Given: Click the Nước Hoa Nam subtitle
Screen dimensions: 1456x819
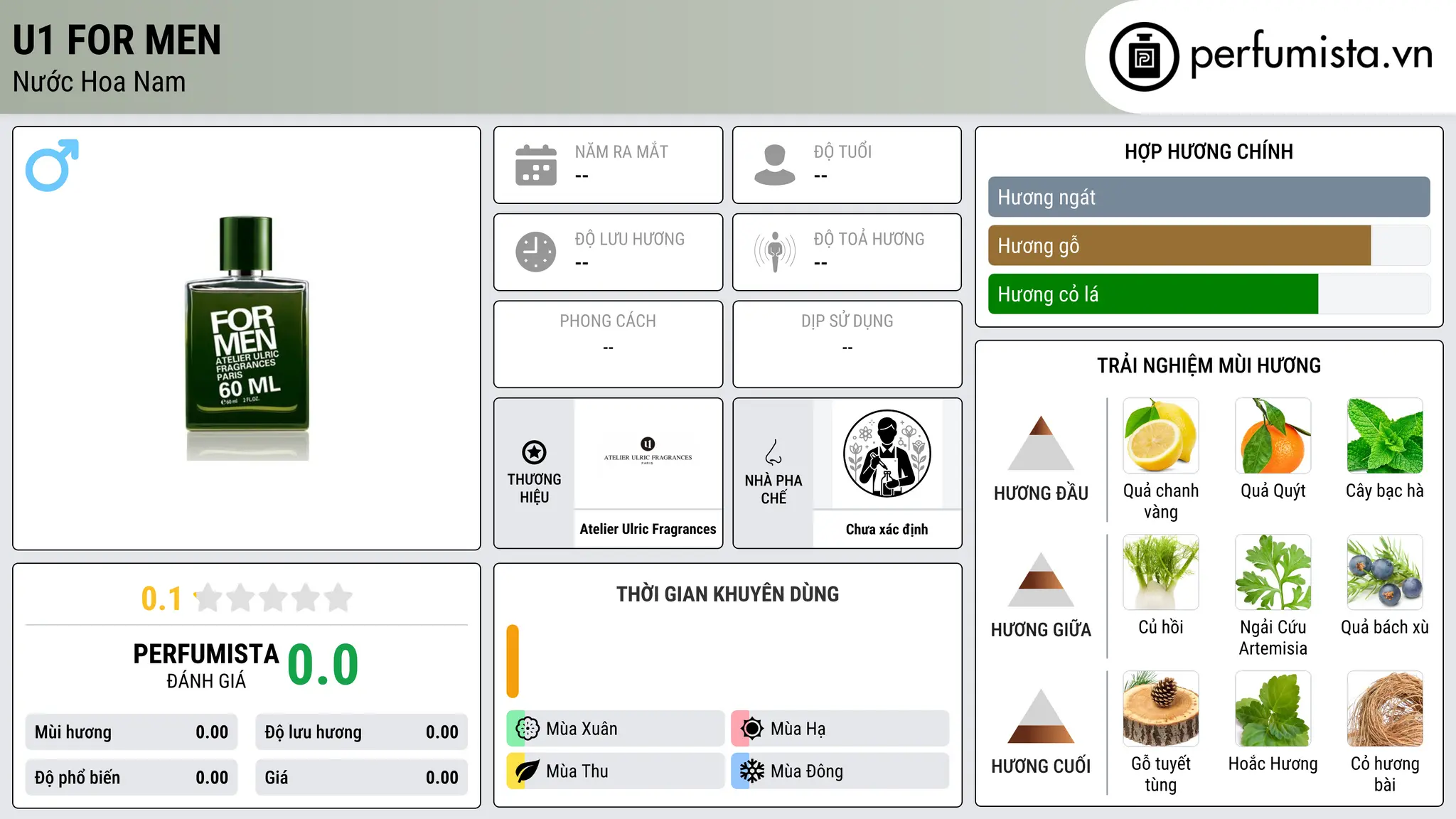Looking at the screenshot, I should pos(99,82).
